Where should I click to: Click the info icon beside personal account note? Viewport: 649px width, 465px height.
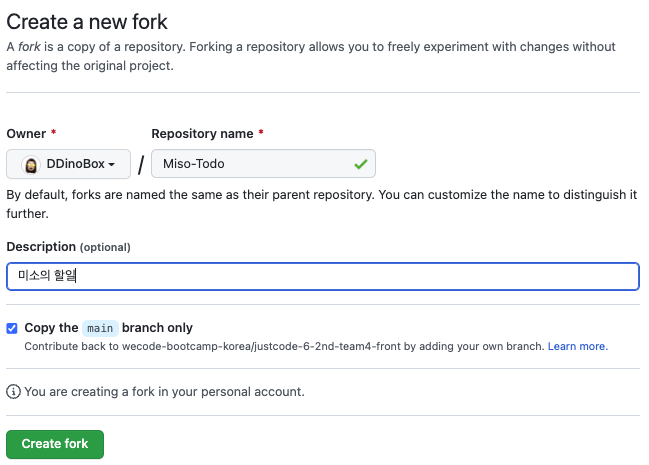(x=13, y=391)
